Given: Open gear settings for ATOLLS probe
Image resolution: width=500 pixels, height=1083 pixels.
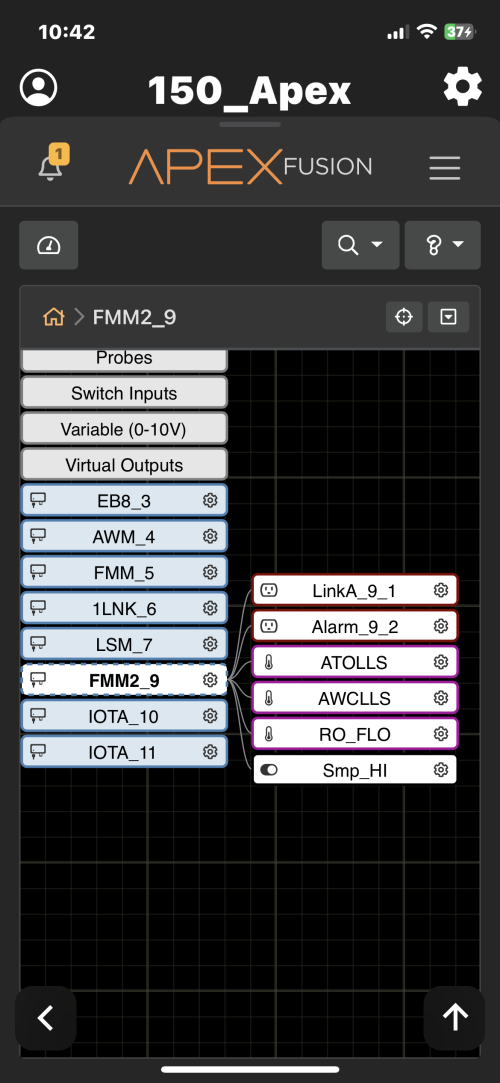Looking at the screenshot, I should coord(441,662).
